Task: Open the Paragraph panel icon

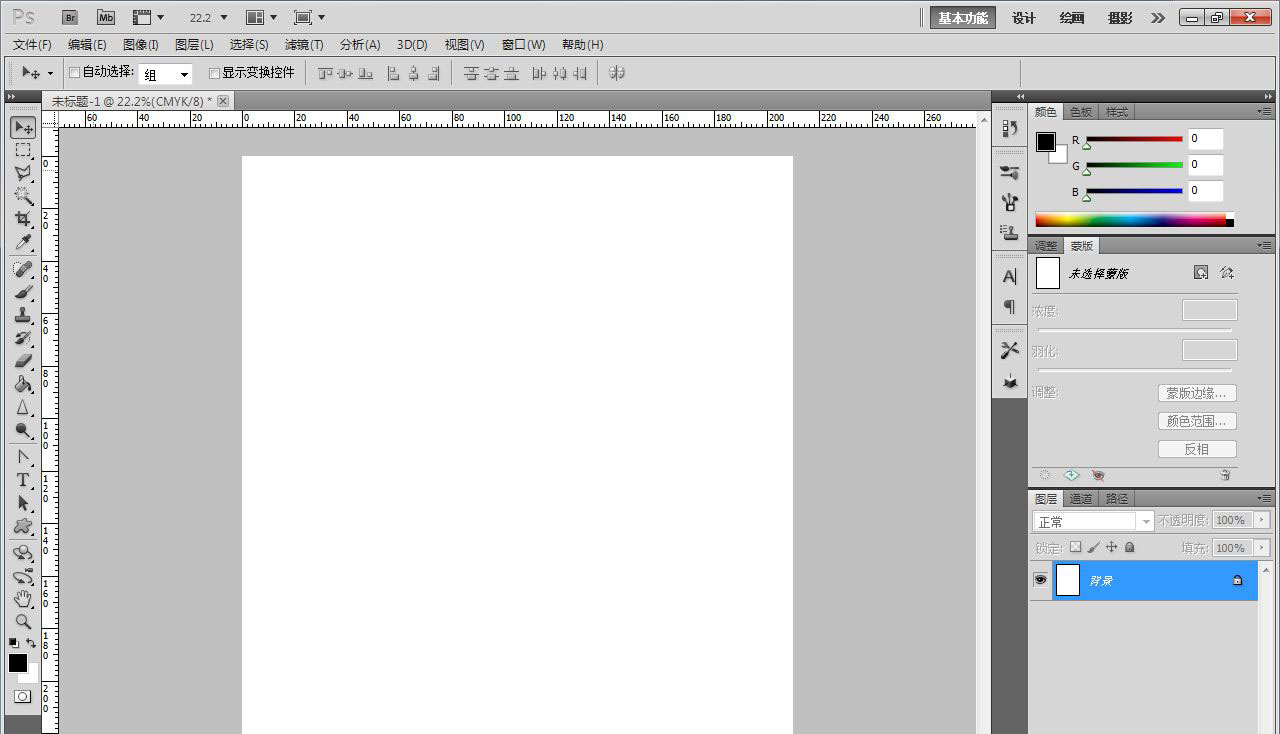Action: pyautogui.click(x=1010, y=307)
